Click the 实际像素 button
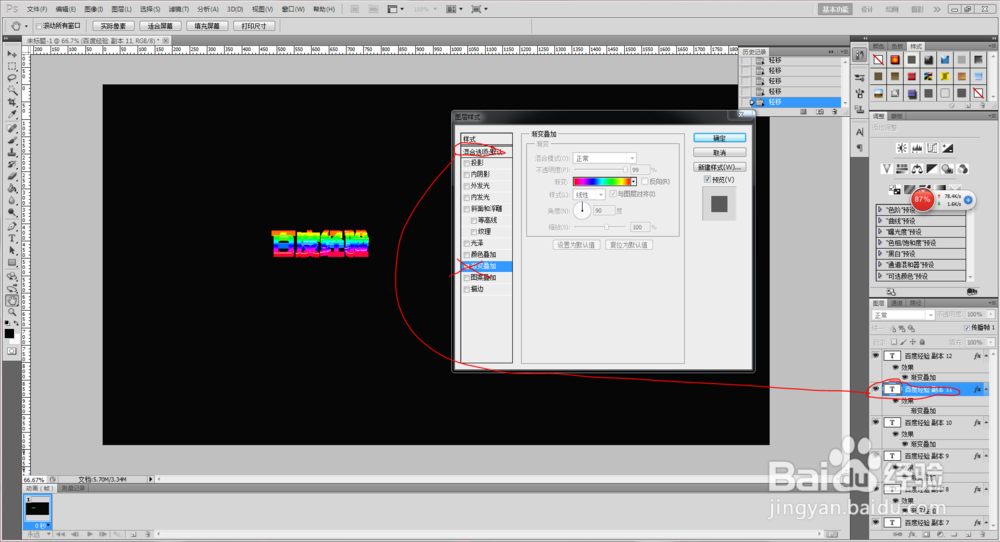Viewport: 1000px width, 542px height. pos(114,26)
